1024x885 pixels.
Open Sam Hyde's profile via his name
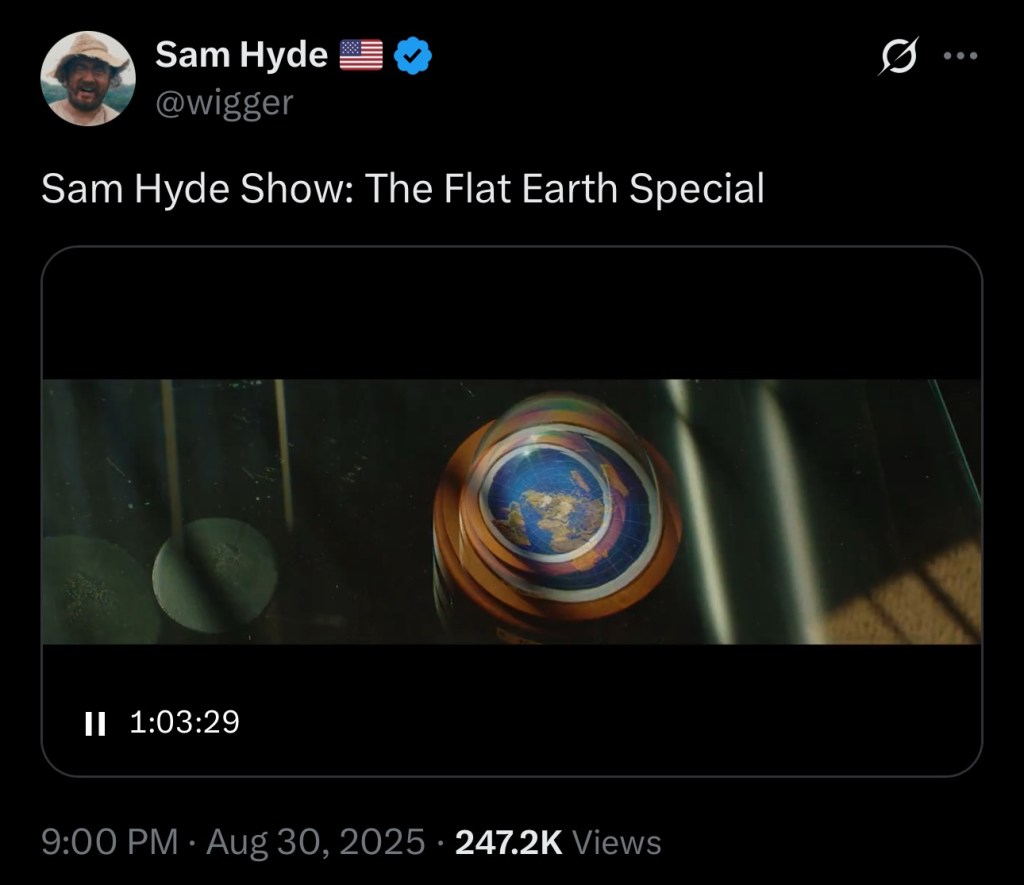point(239,54)
